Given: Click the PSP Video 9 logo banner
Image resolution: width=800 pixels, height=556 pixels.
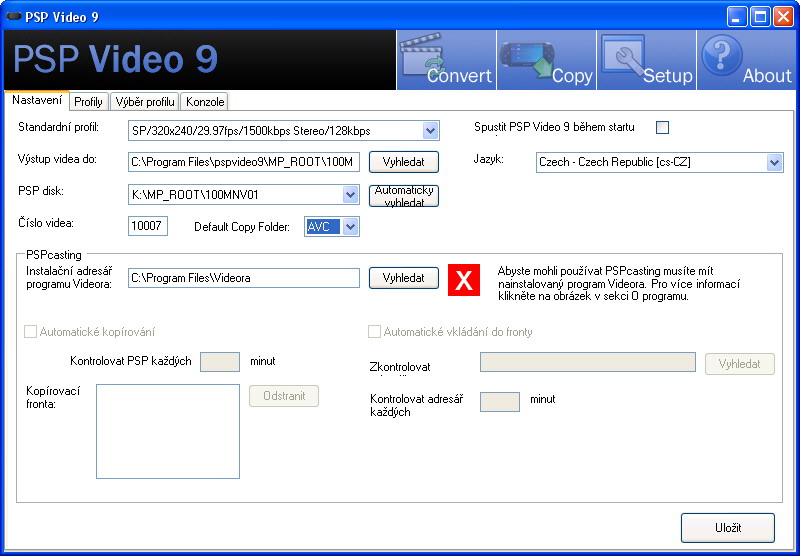Looking at the screenshot, I should pos(198,60).
